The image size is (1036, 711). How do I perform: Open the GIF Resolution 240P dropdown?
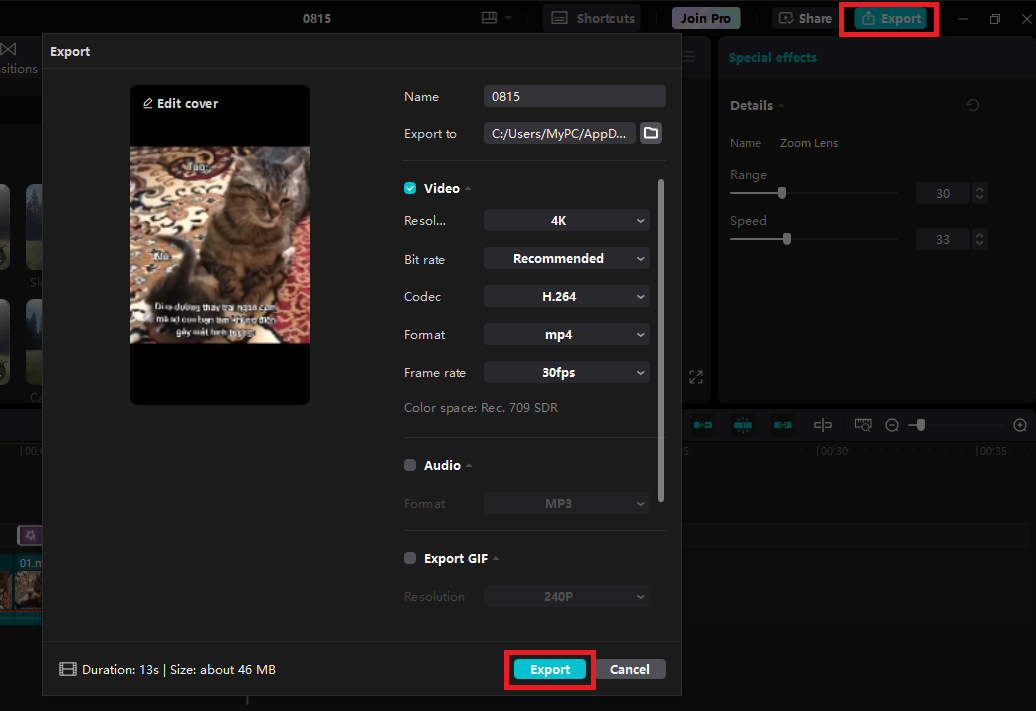567,597
